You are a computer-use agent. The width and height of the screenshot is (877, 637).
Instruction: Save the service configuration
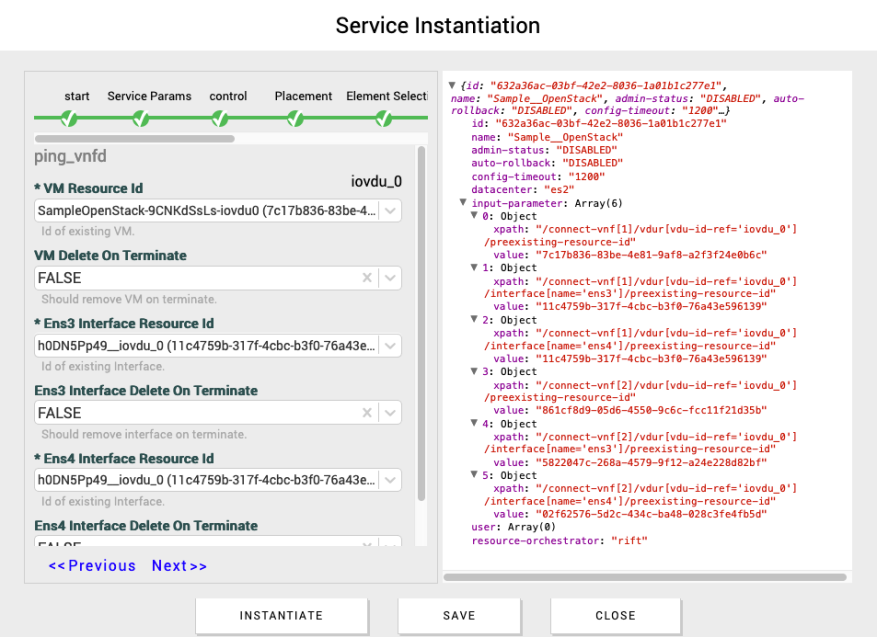pos(459,615)
